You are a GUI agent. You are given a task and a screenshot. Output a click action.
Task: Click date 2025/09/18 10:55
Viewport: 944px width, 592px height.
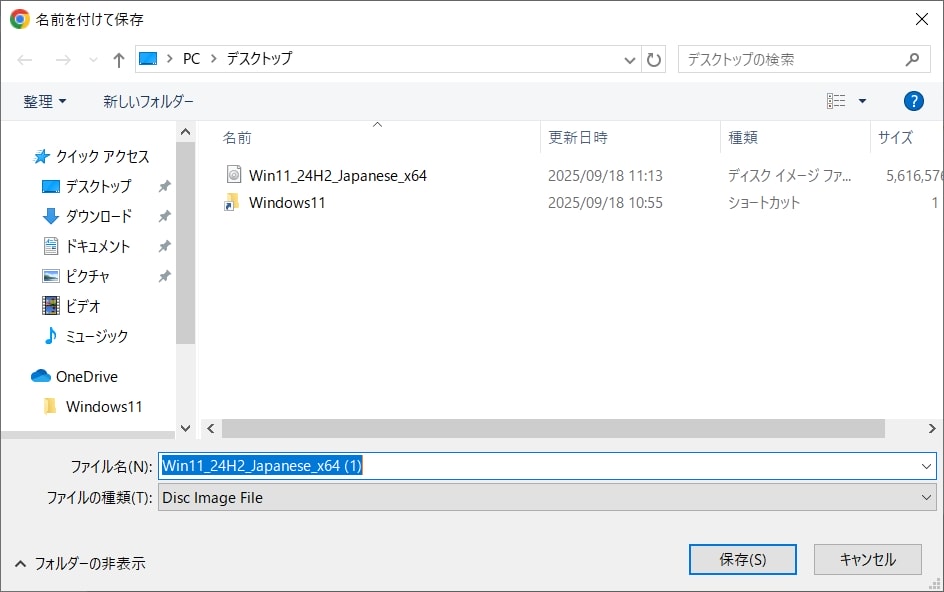[605, 203]
